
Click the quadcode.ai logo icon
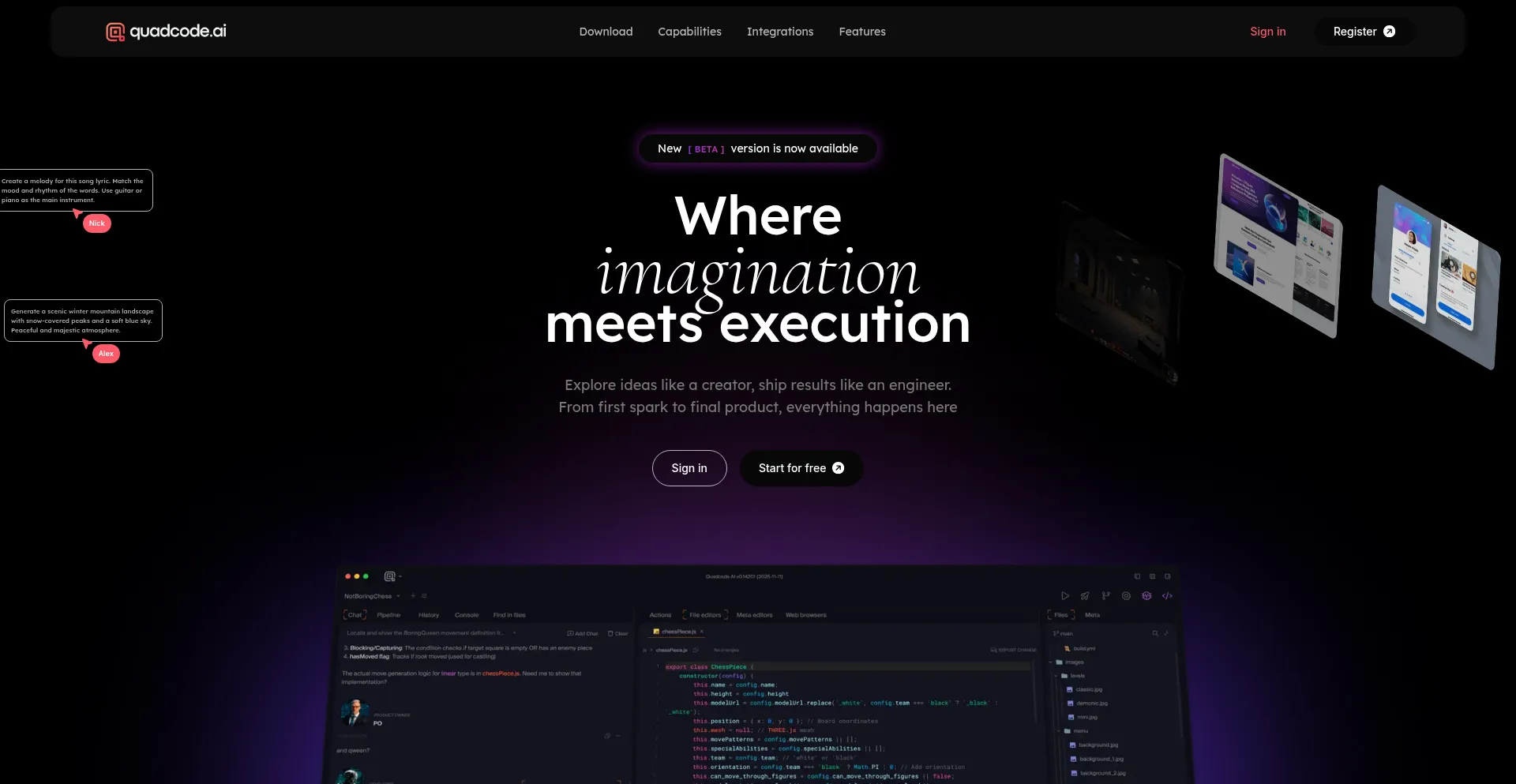(115, 32)
